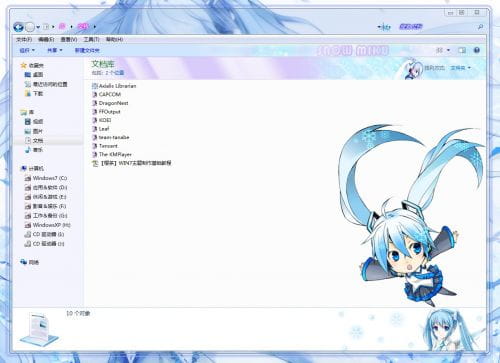500x363 pixels.
Task: Select the first file above CAPCOM
Action: (x=114, y=86)
